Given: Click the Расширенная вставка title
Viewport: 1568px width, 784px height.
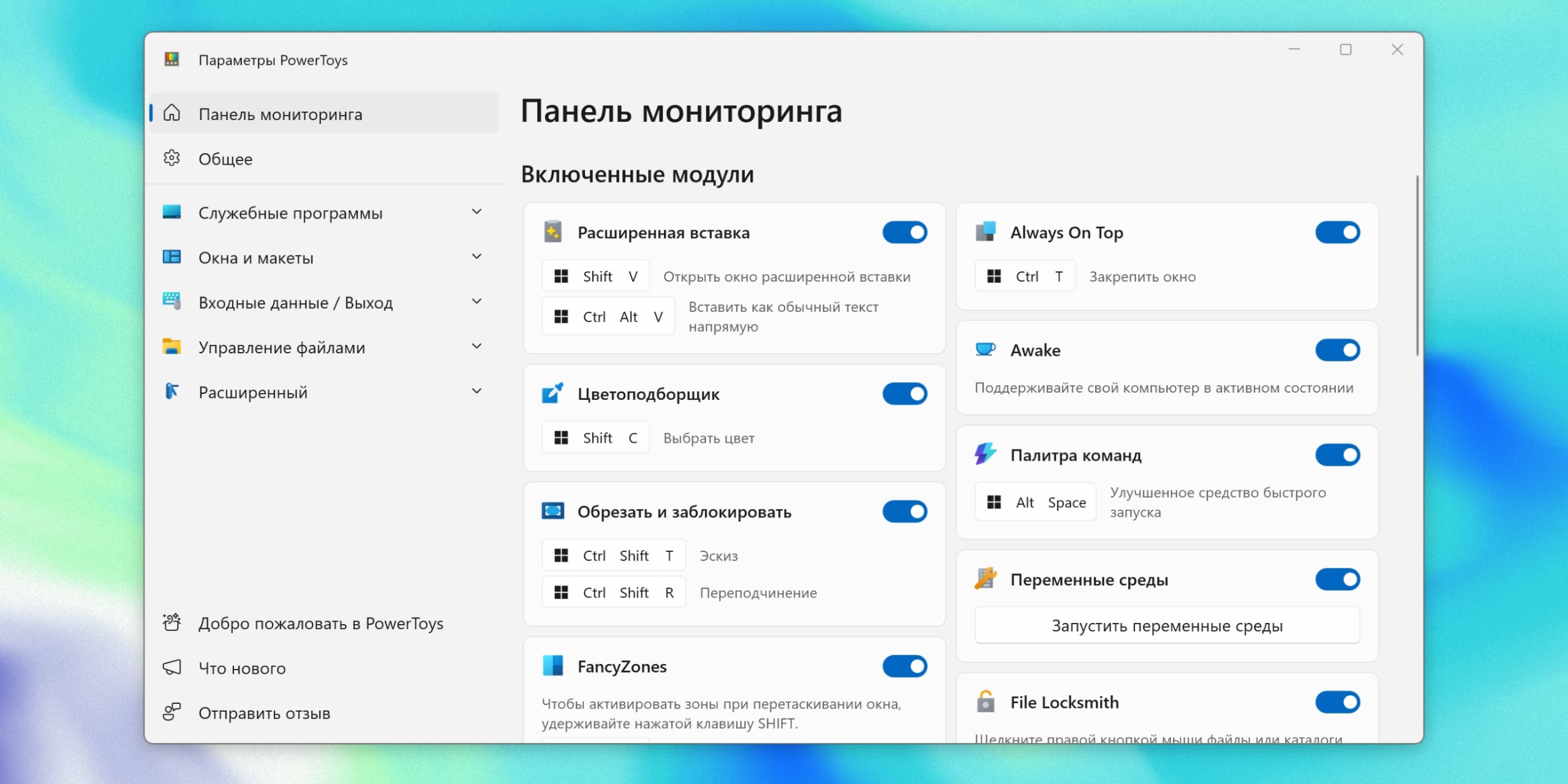Looking at the screenshot, I should [663, 233].
